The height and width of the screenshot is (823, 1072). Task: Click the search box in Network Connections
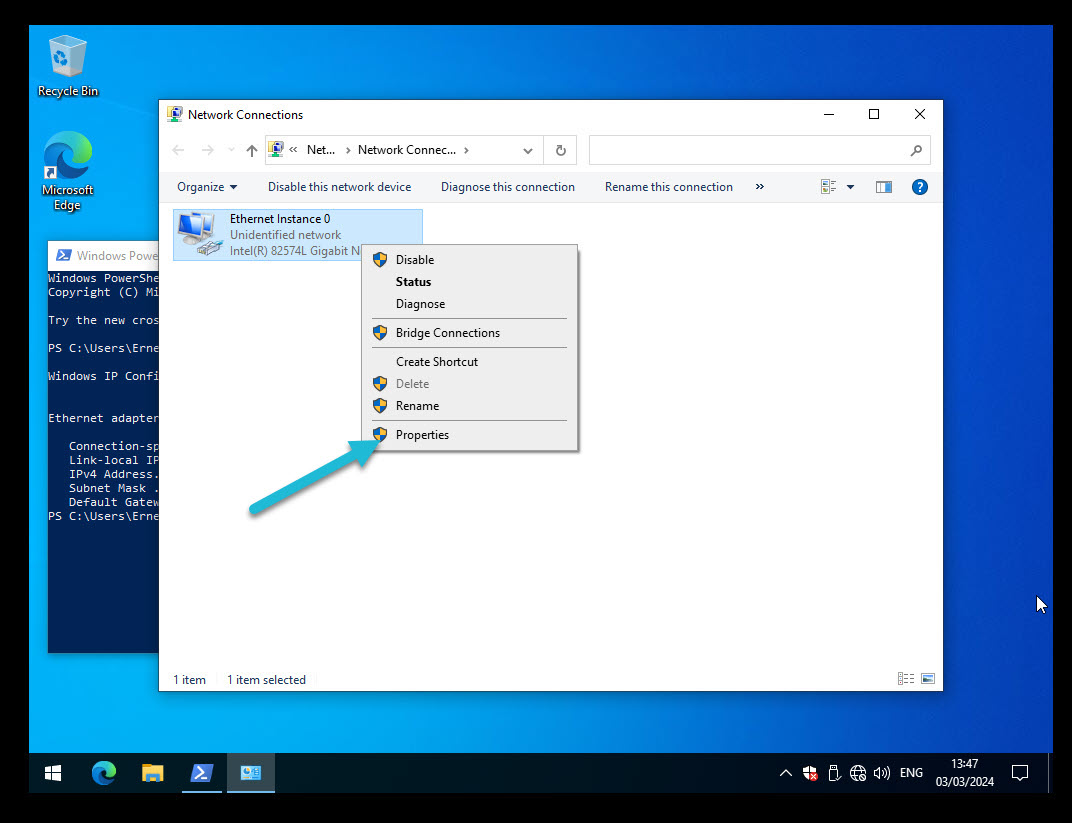(750, 151)
